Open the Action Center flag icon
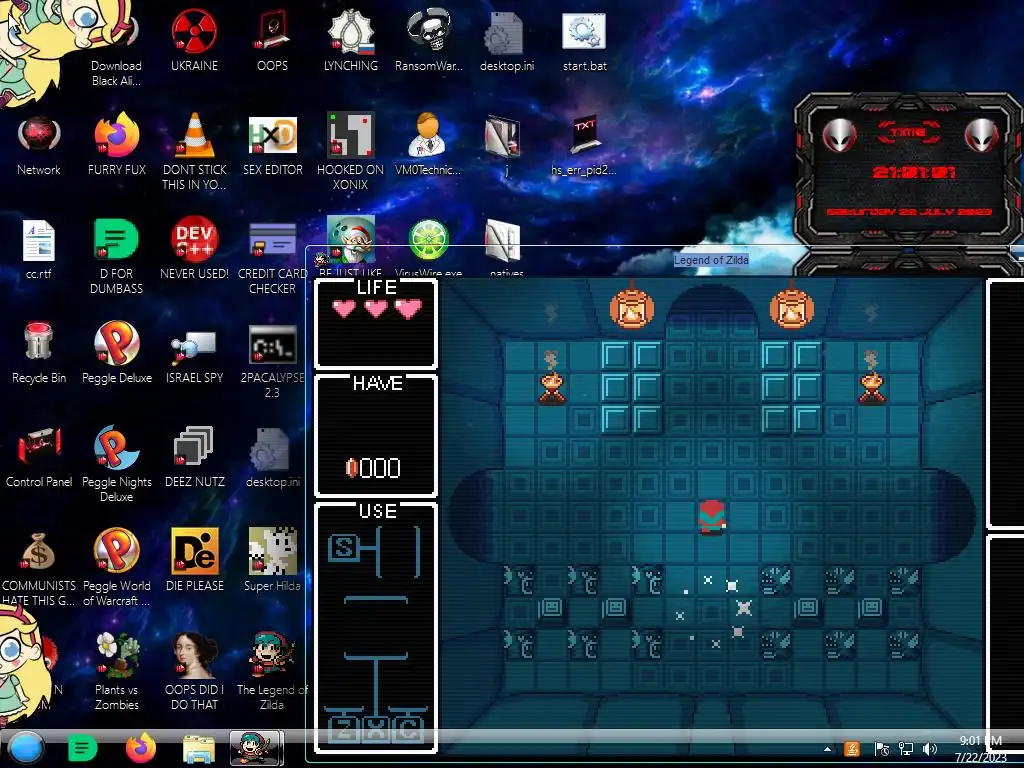The height and width of the screenshot is (768, 1024). point(881,749)
